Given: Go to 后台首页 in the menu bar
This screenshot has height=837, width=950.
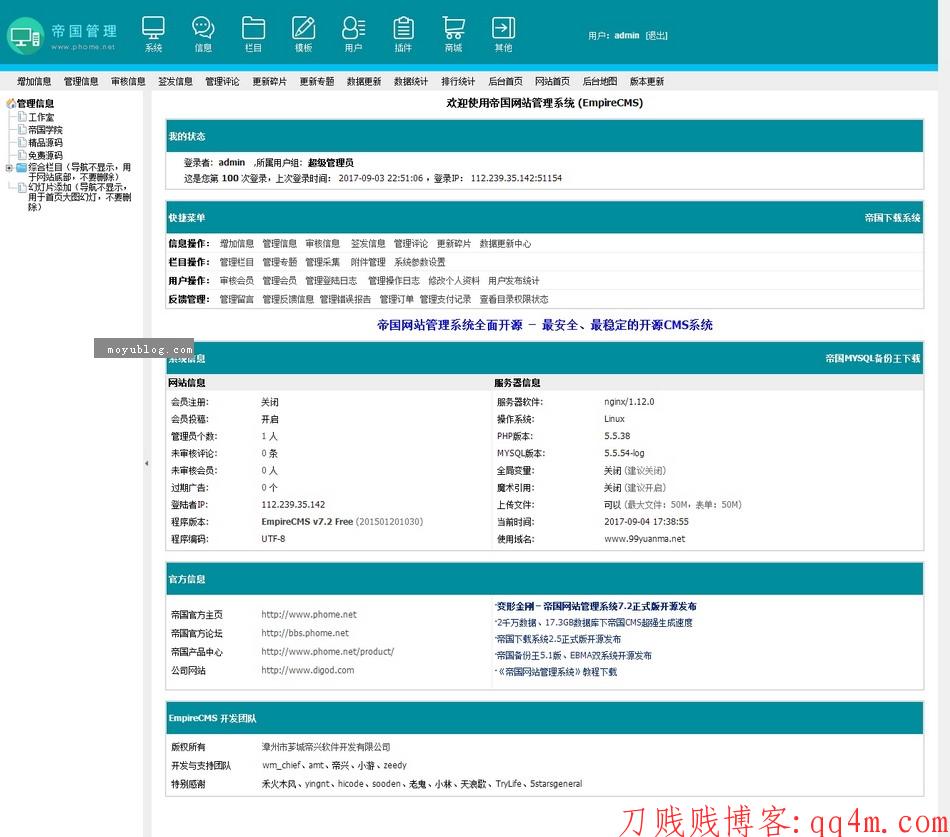Looking at the screenshot, I should click(x=505, y=81).
